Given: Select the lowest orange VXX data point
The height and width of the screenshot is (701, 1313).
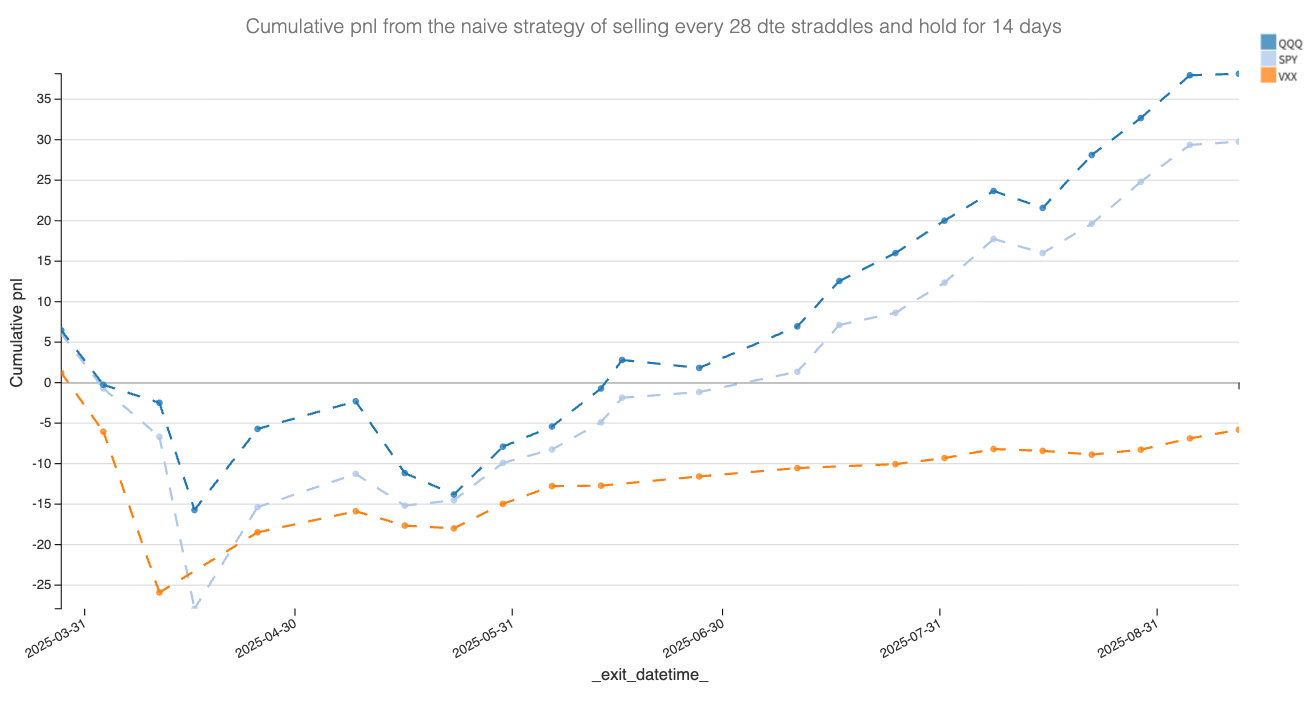Looking at the screenshot, I should tap(159, 592).
